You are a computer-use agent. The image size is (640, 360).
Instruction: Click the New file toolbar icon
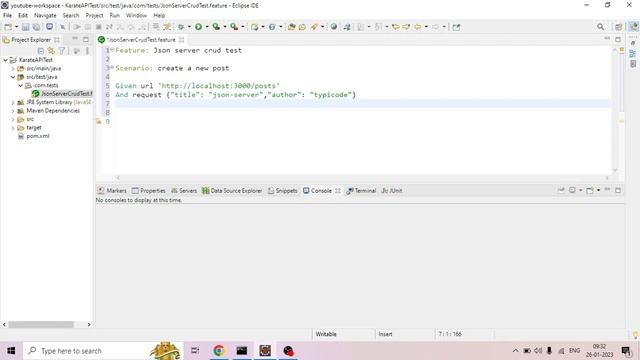pyautogui.click(x=8, y=27)
